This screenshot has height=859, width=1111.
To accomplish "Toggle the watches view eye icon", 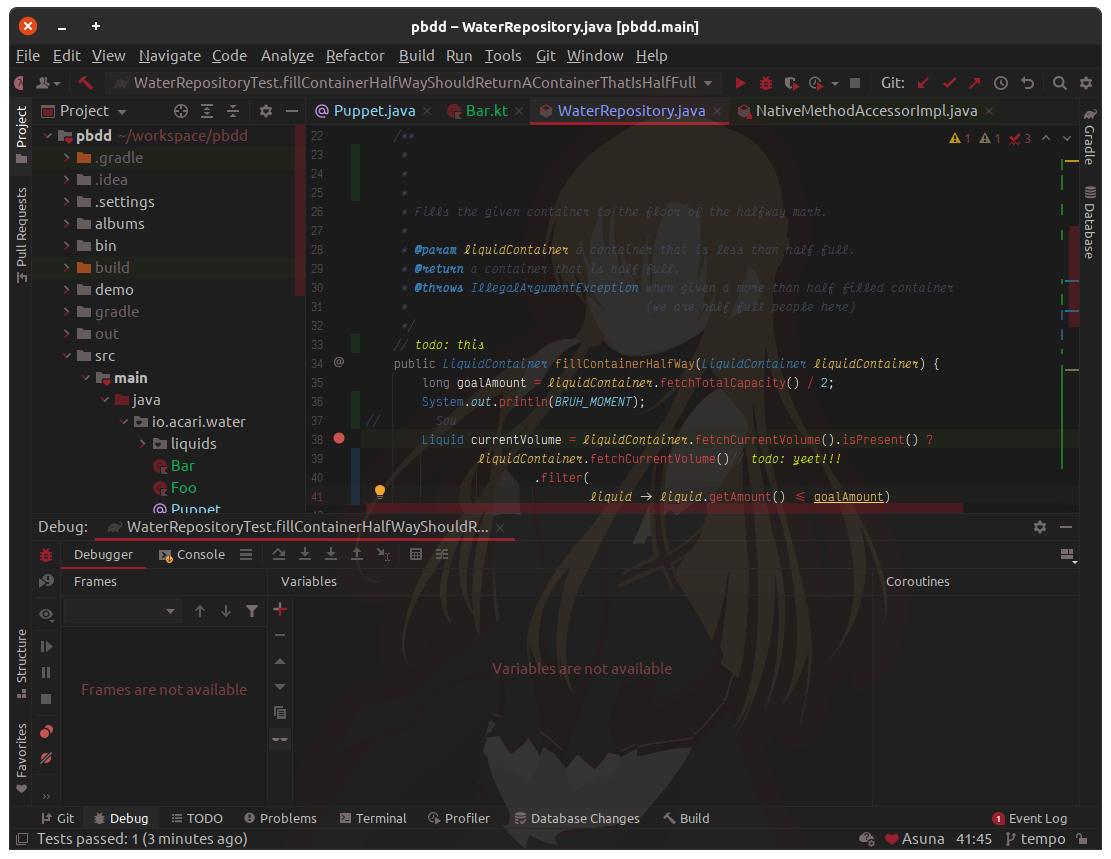I will (46, 614).
